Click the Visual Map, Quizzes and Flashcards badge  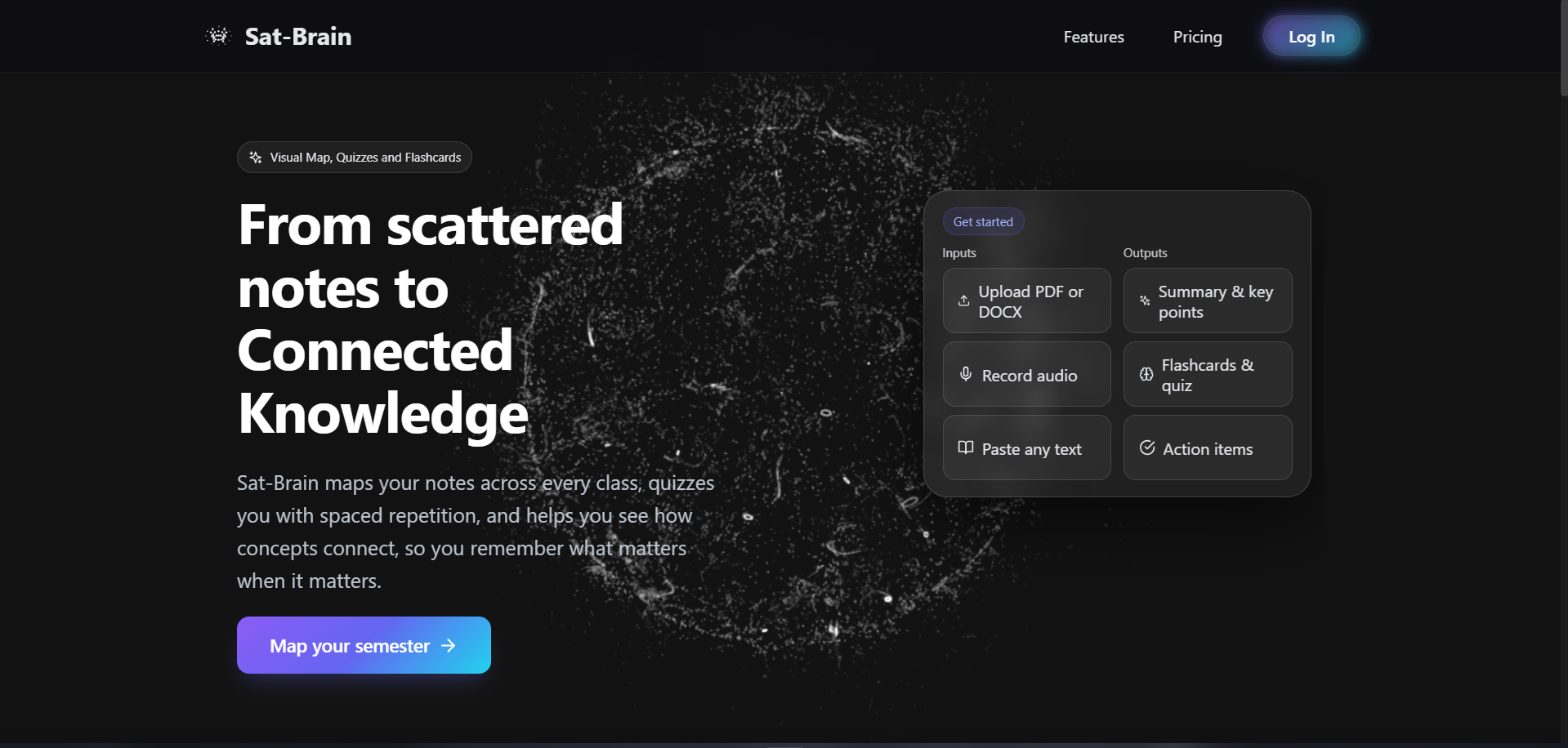(355, 158)
